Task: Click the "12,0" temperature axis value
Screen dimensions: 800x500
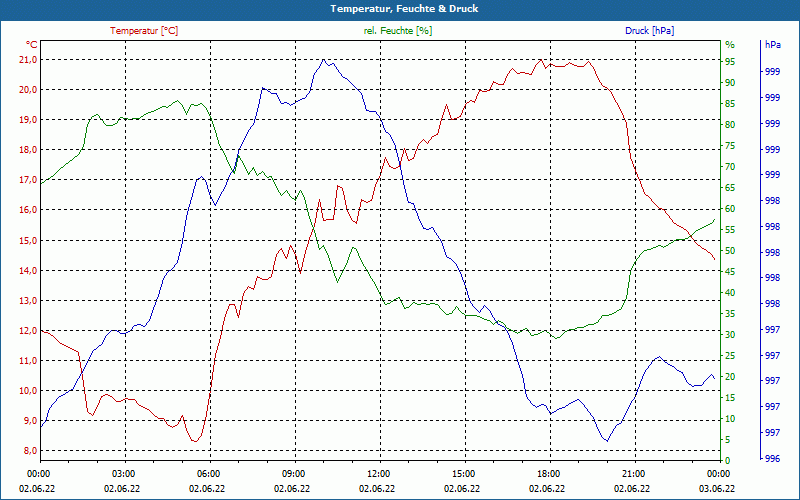Action: point(28,331)
